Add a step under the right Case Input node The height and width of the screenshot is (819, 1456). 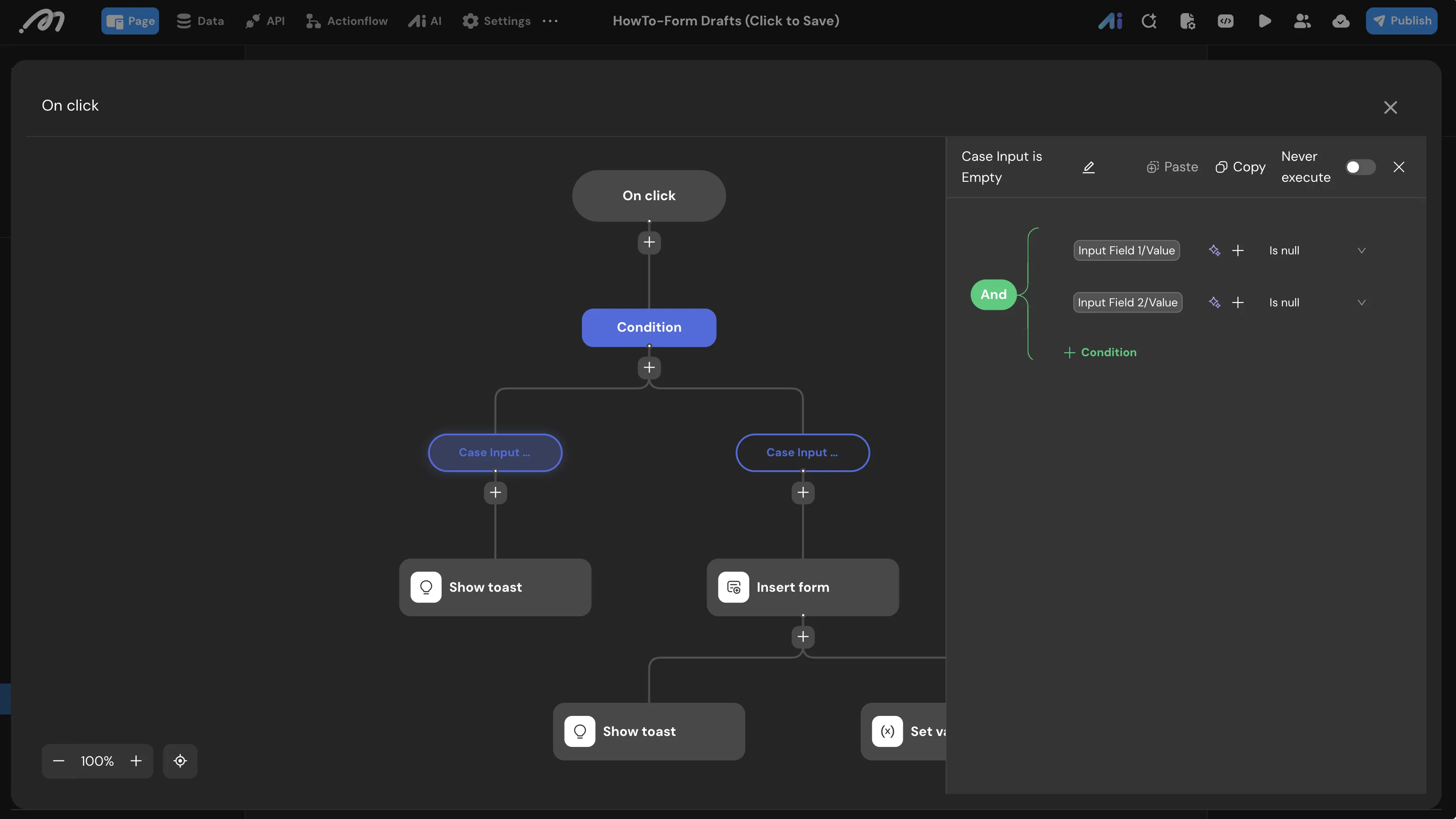803,493
